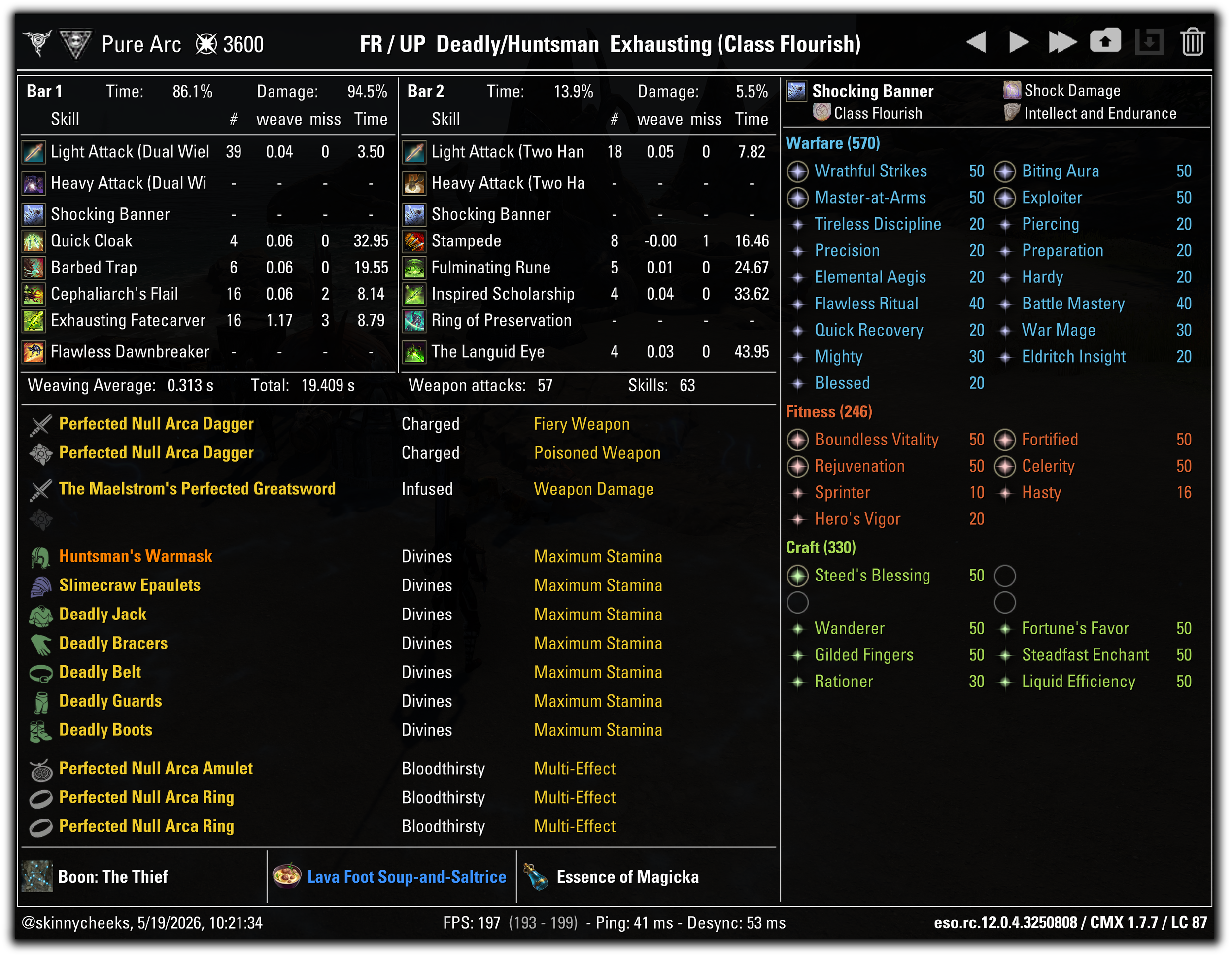Click the Light Attack (Dual Wield) icon
The width and height of the screenshot is (1232, 956).
(34, 152)
